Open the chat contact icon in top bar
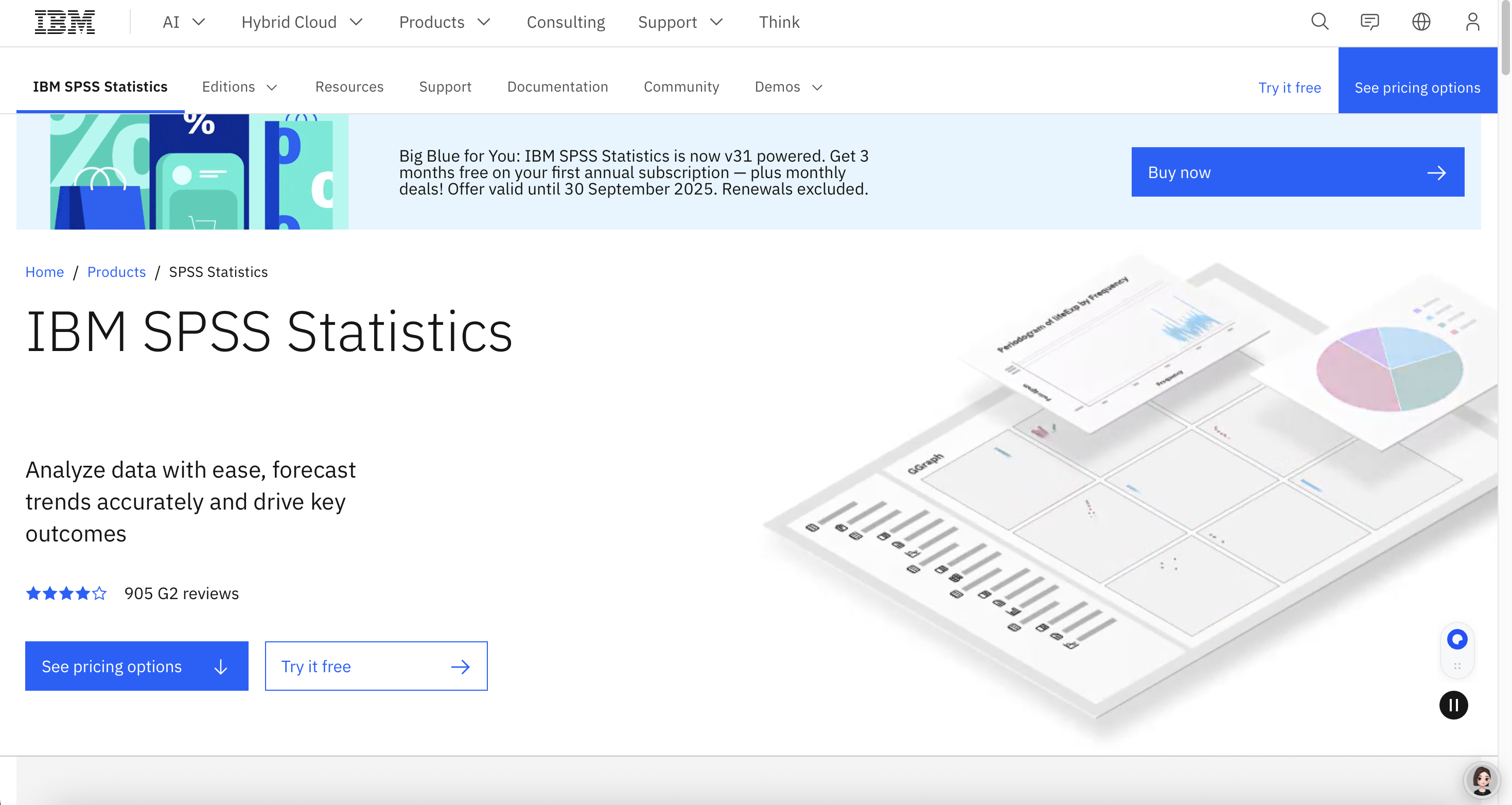The height and width of the screenshot is (805, 1512). 1370,22
